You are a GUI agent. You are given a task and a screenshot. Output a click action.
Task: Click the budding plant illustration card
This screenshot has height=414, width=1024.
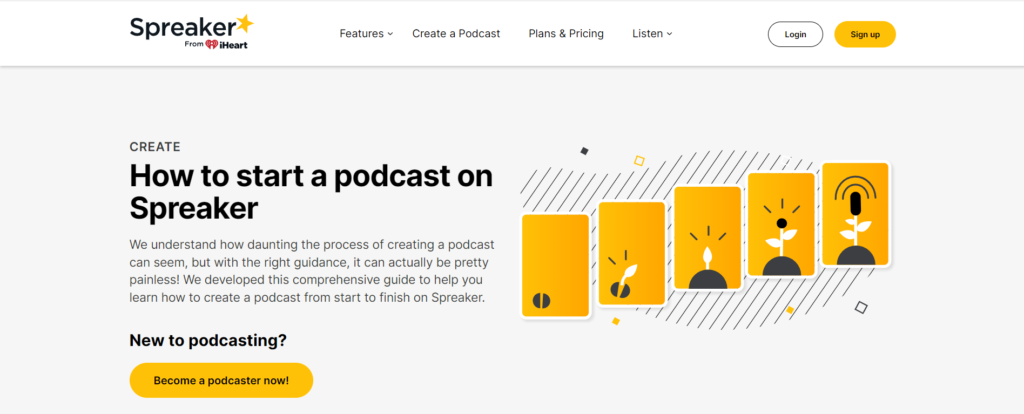[782, 224]
